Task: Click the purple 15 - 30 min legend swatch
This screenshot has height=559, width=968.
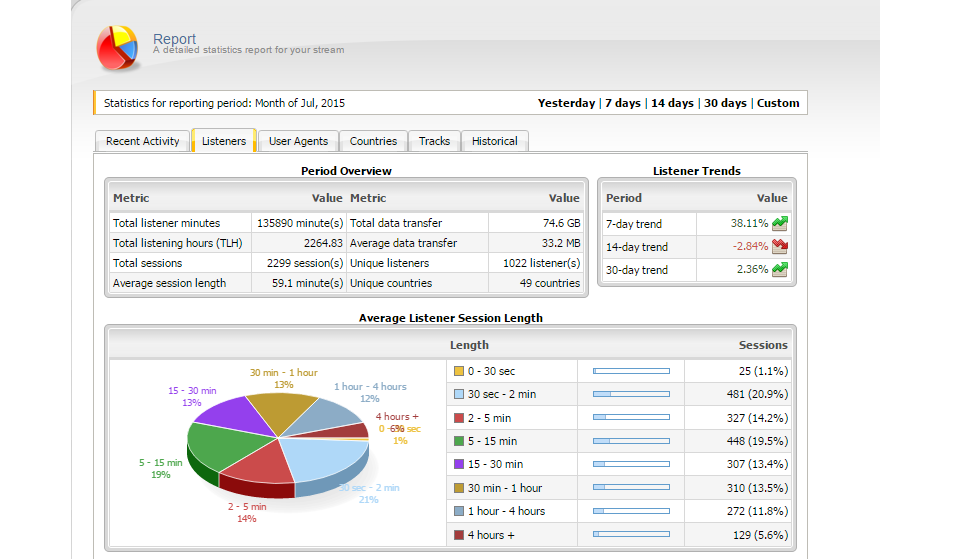Action: [x=459, y=464]
